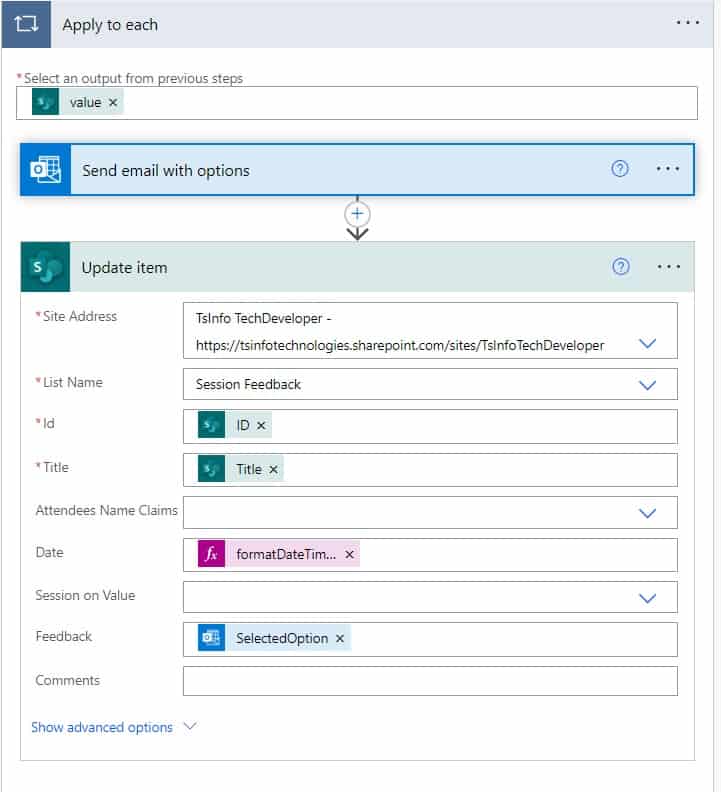Click inside the Comments input field
721x792 pixels.
coord(430,681)
